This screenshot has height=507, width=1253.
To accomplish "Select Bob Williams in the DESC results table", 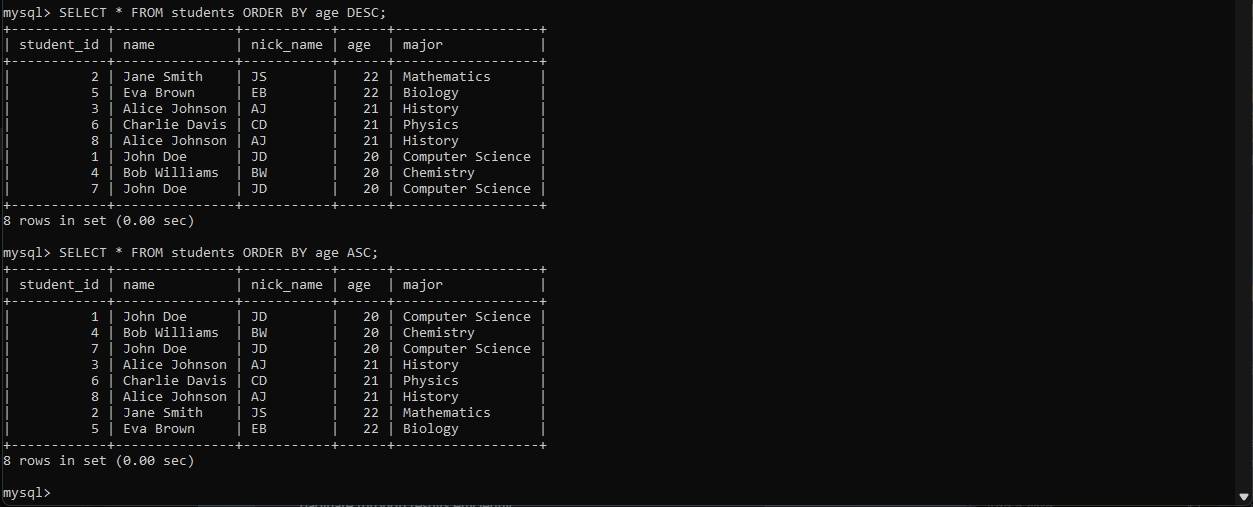I will point(170,173).
